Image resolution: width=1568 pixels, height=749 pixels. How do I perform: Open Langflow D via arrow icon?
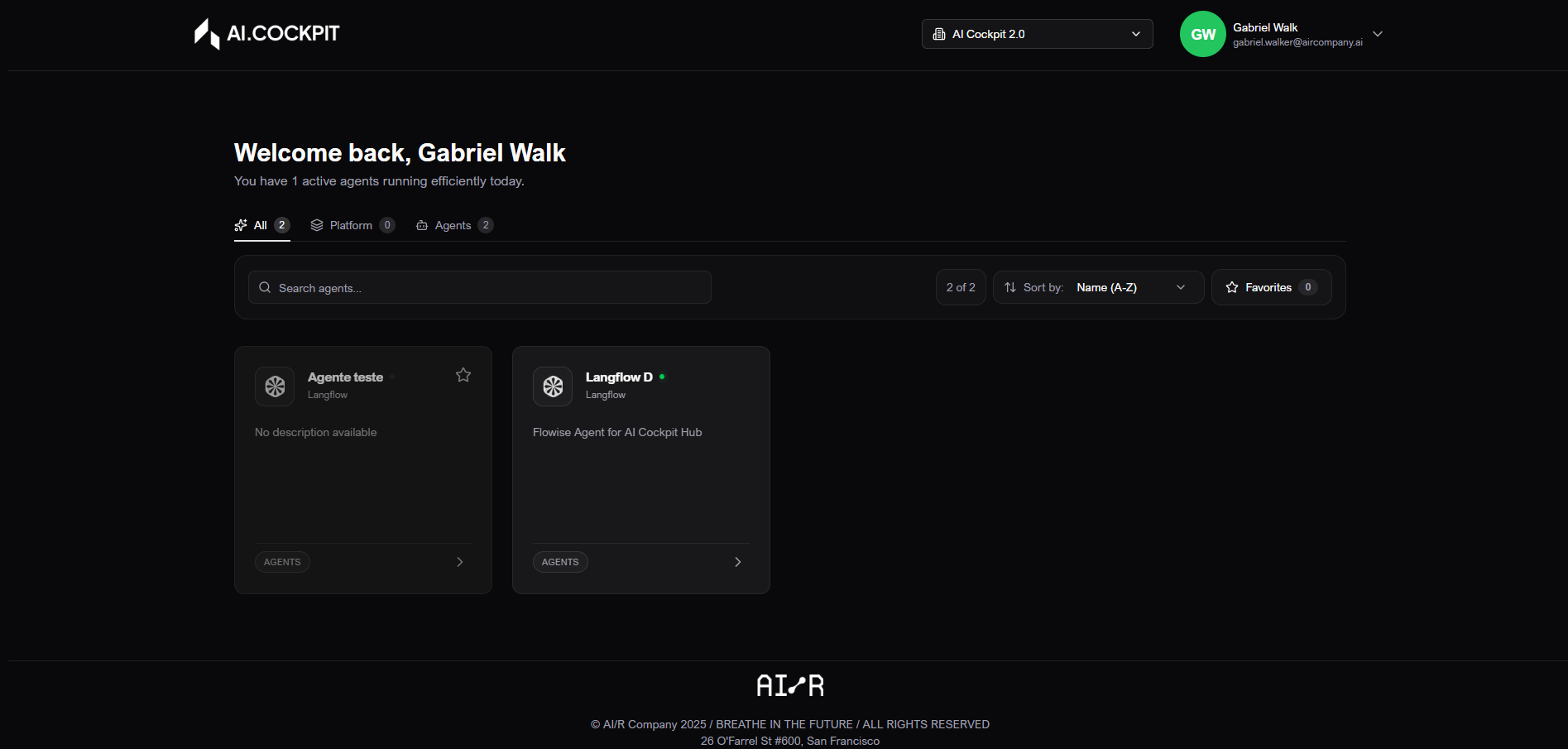(738, 562)
